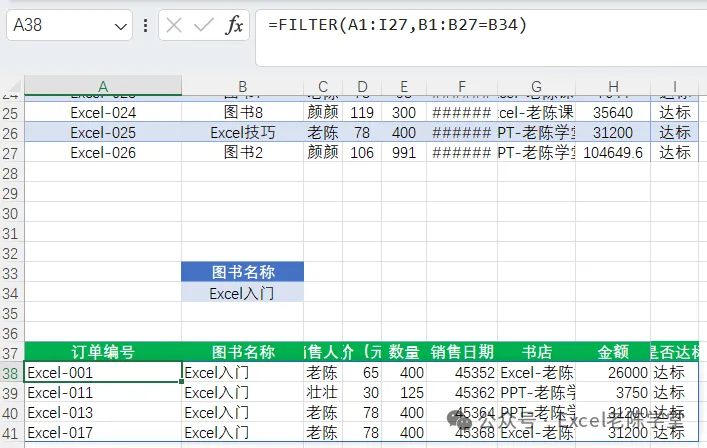Click cell with date value 45352
The height and width of the screenshot is (448, 707).
pyautogui.click(x=462, y=372)
